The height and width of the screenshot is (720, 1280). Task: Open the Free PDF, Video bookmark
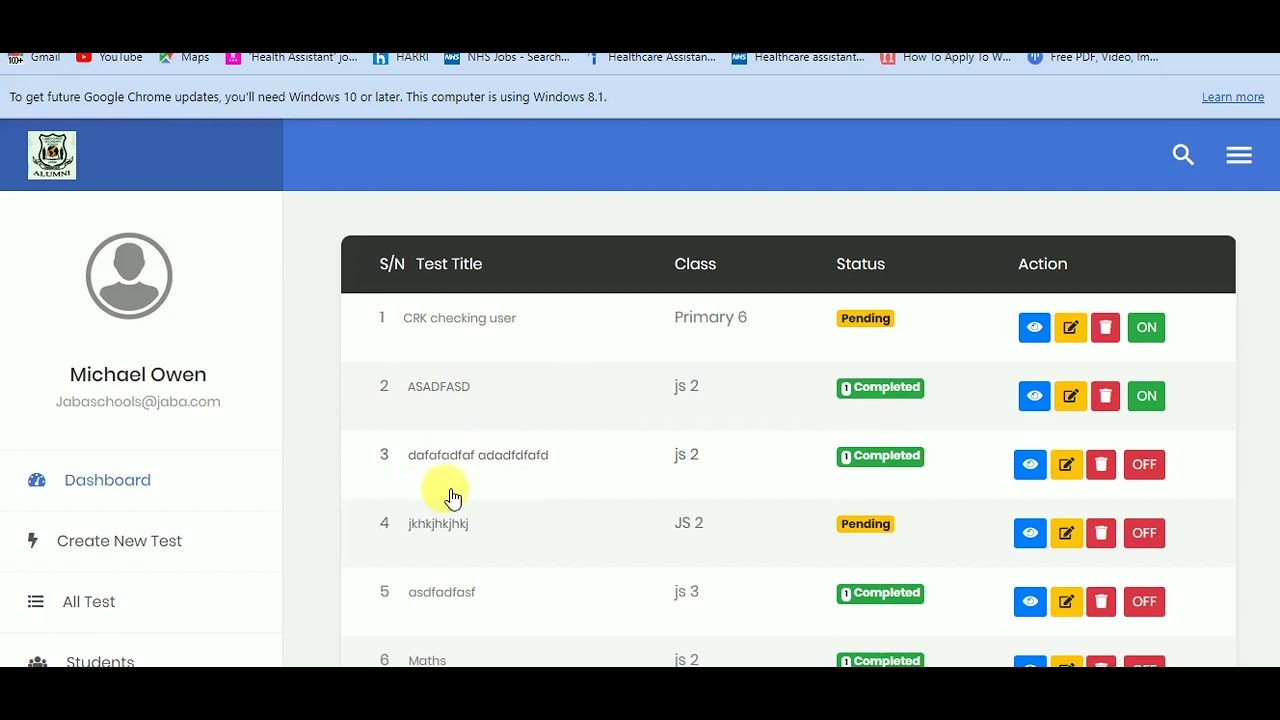[1093, 57]
